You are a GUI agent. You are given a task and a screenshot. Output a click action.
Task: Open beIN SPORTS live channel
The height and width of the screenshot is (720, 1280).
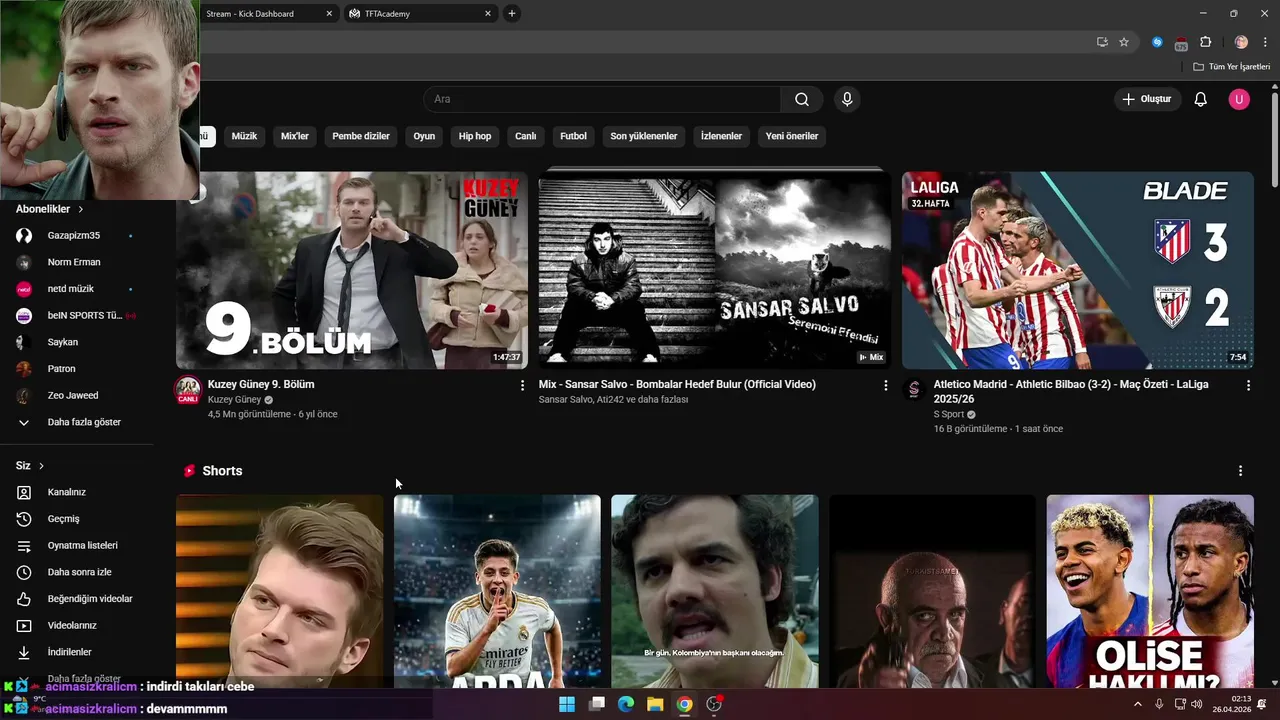(x=76, y=316)
